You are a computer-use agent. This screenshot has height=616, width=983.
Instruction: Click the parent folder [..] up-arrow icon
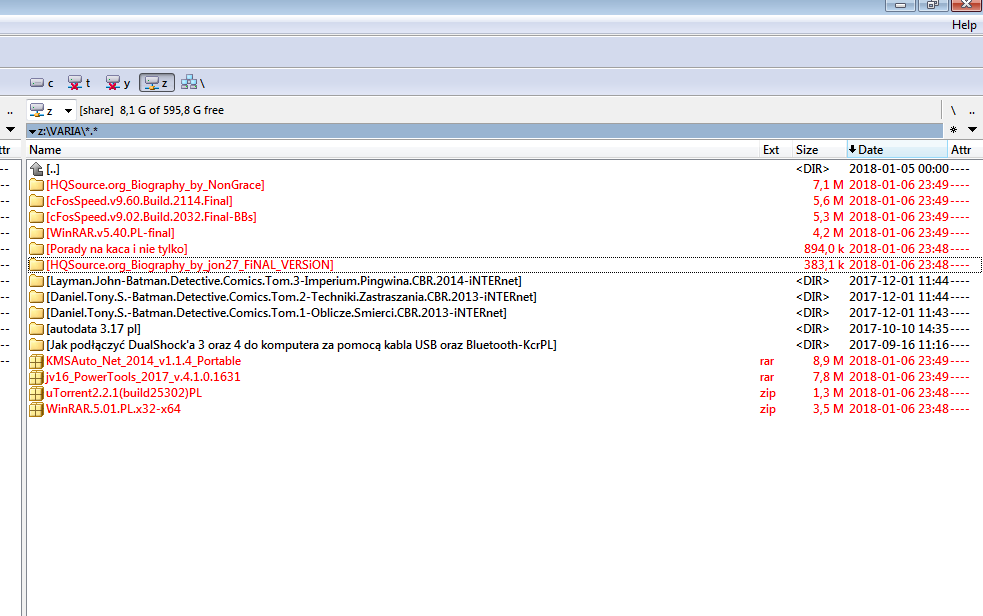click(36, 169)
